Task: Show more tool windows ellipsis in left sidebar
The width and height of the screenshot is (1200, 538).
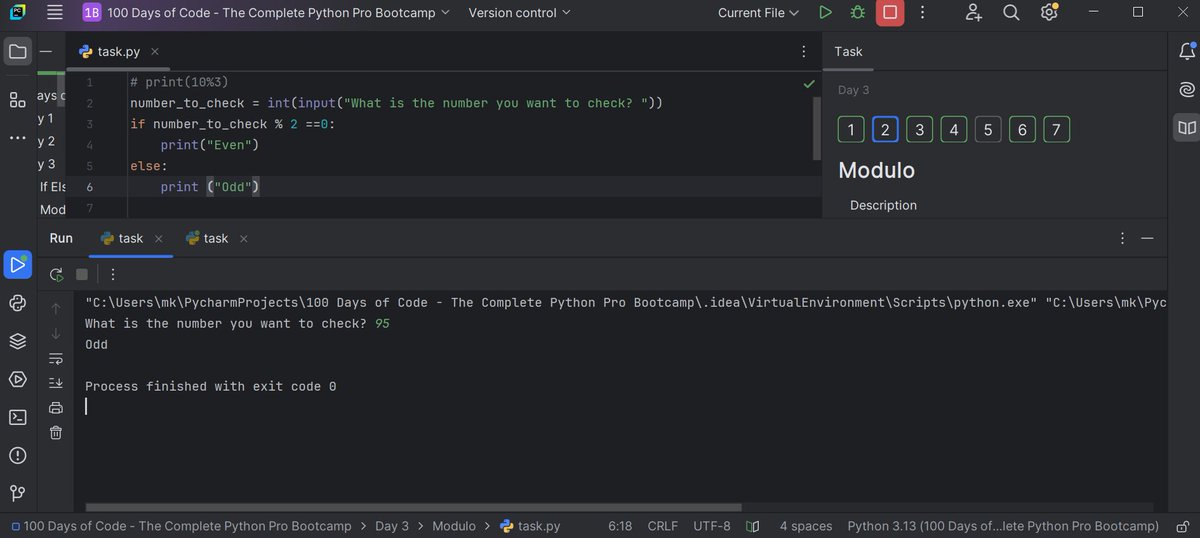Action: tap(17, 137)
